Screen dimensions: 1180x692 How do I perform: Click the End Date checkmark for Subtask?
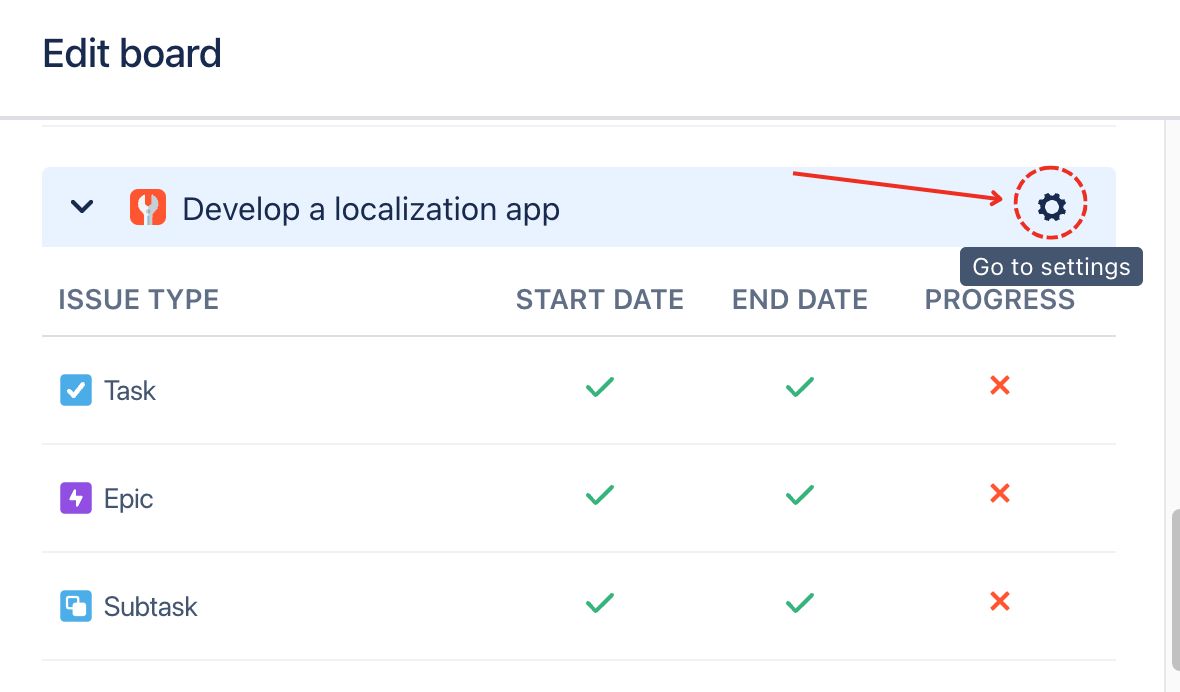pos(799,603)
